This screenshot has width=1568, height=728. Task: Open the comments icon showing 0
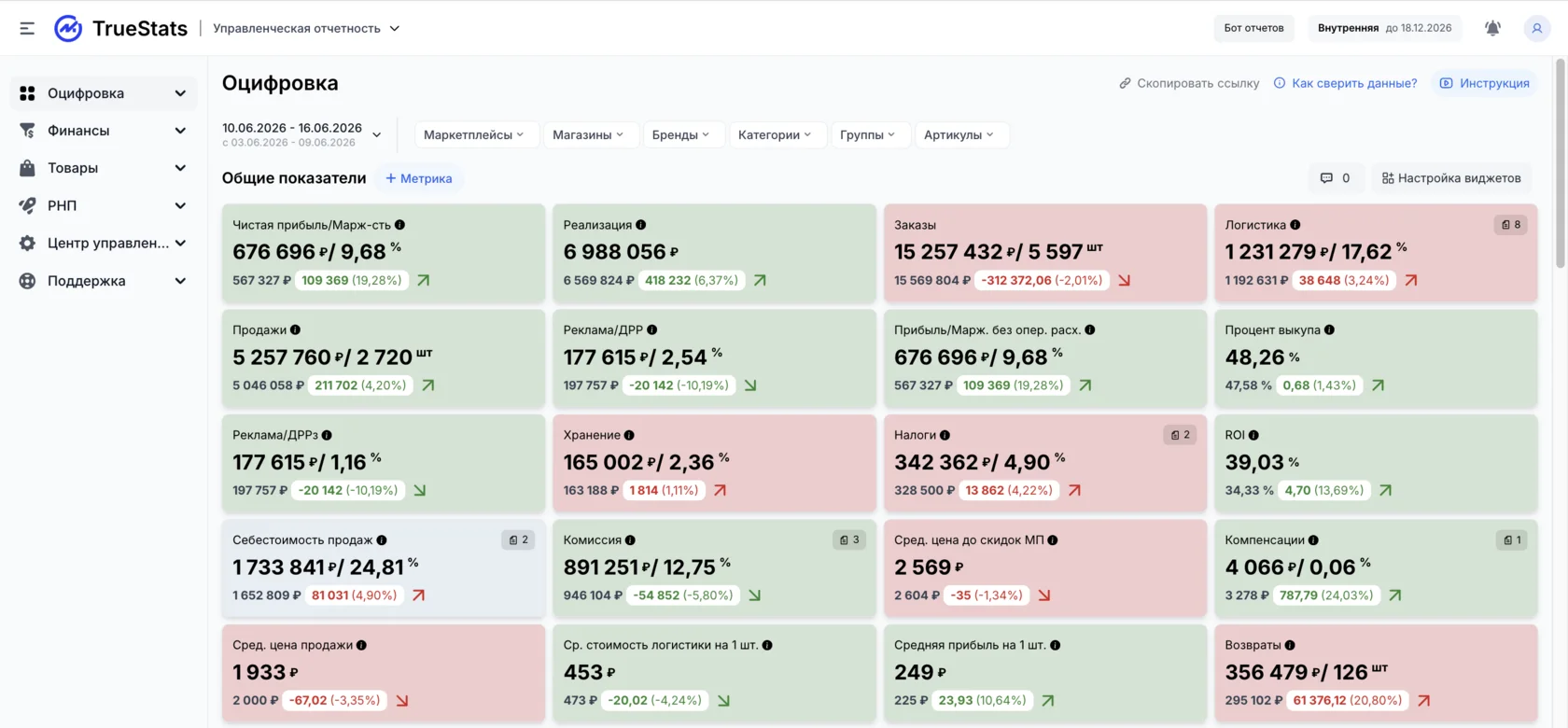coord(1335,178)
